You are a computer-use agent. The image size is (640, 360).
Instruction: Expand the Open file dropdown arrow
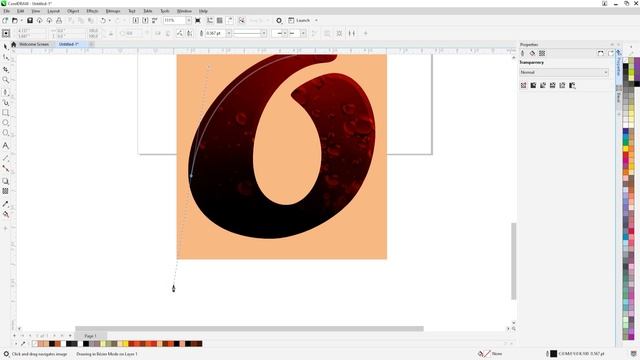point(21,20)
